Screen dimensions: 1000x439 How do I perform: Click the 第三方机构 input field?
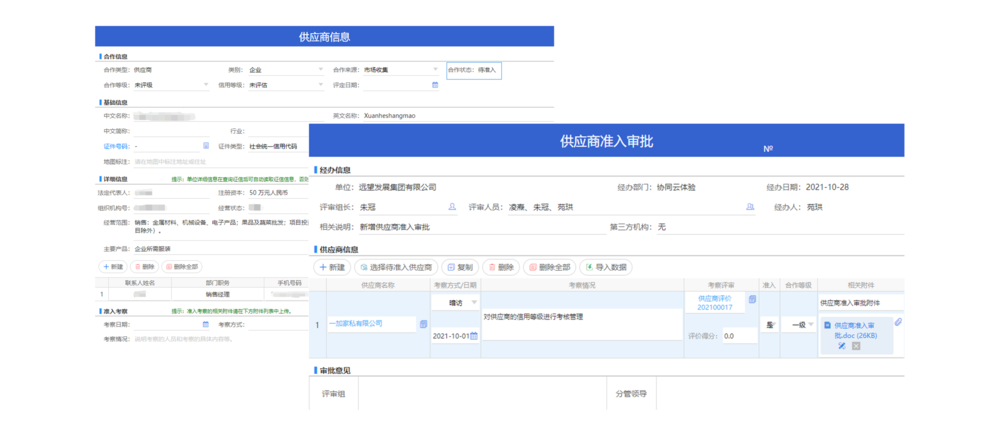coord(779,227)
